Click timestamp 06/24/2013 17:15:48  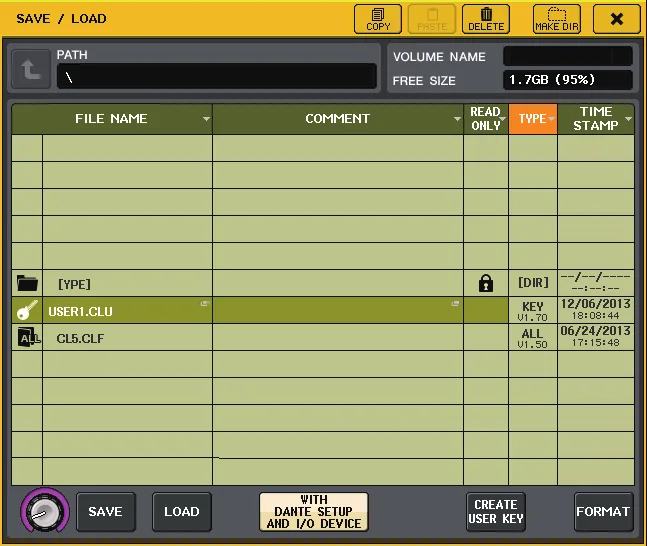(x=596, y=337)
